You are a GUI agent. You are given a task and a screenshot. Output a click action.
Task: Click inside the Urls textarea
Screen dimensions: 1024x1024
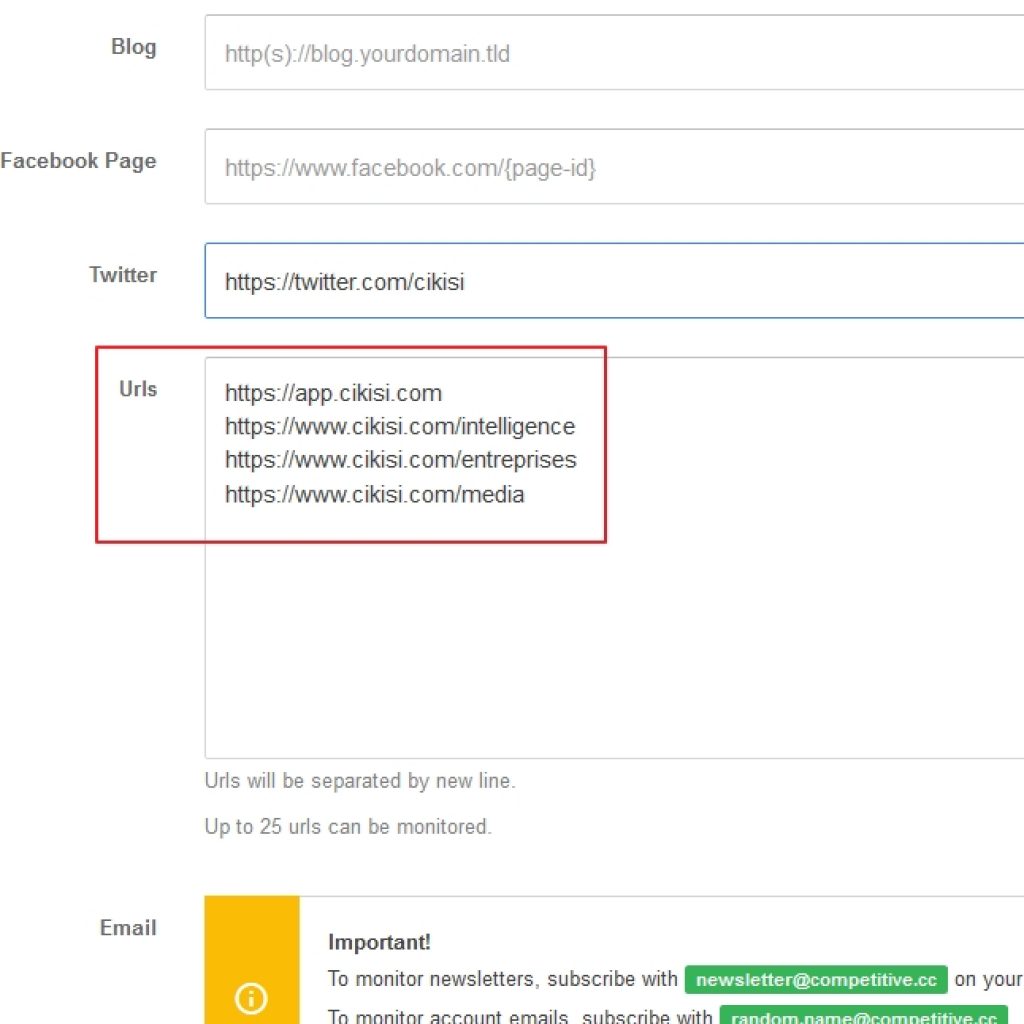[x=614, y=558]
